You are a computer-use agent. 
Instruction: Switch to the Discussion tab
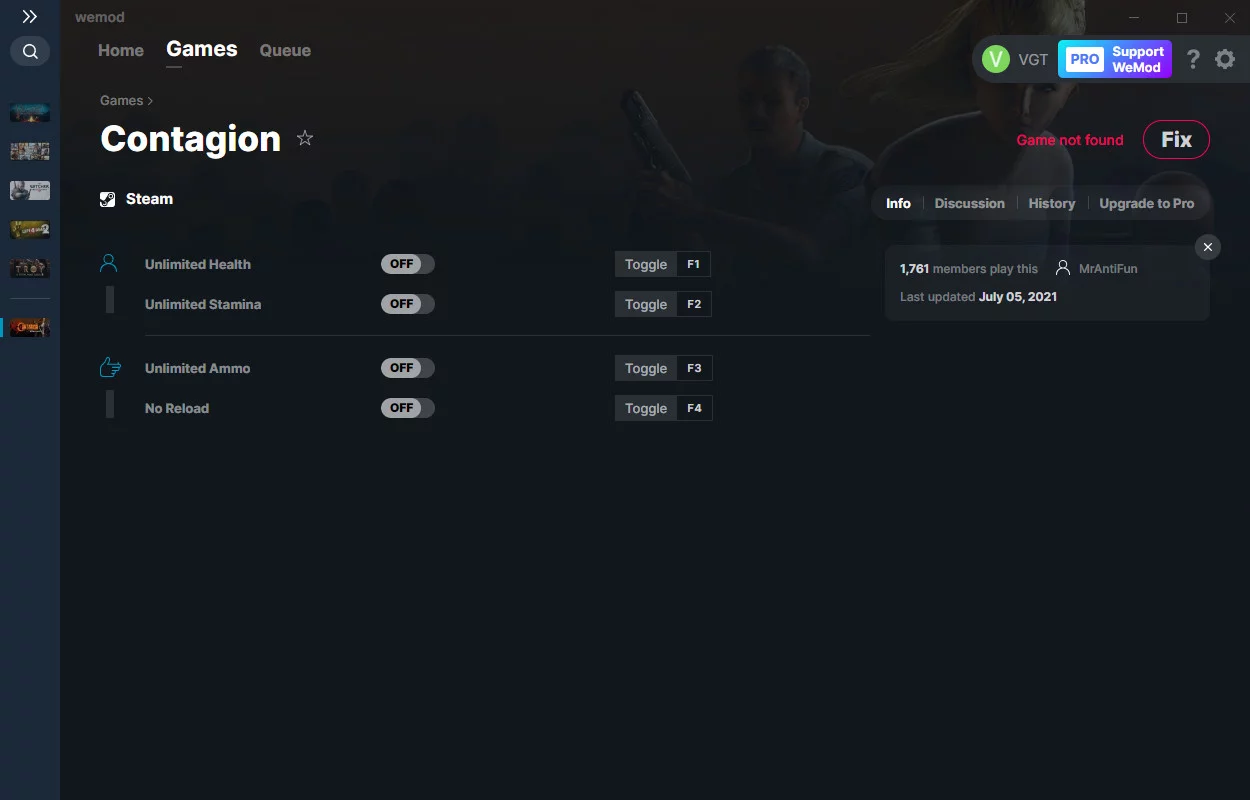969,203
